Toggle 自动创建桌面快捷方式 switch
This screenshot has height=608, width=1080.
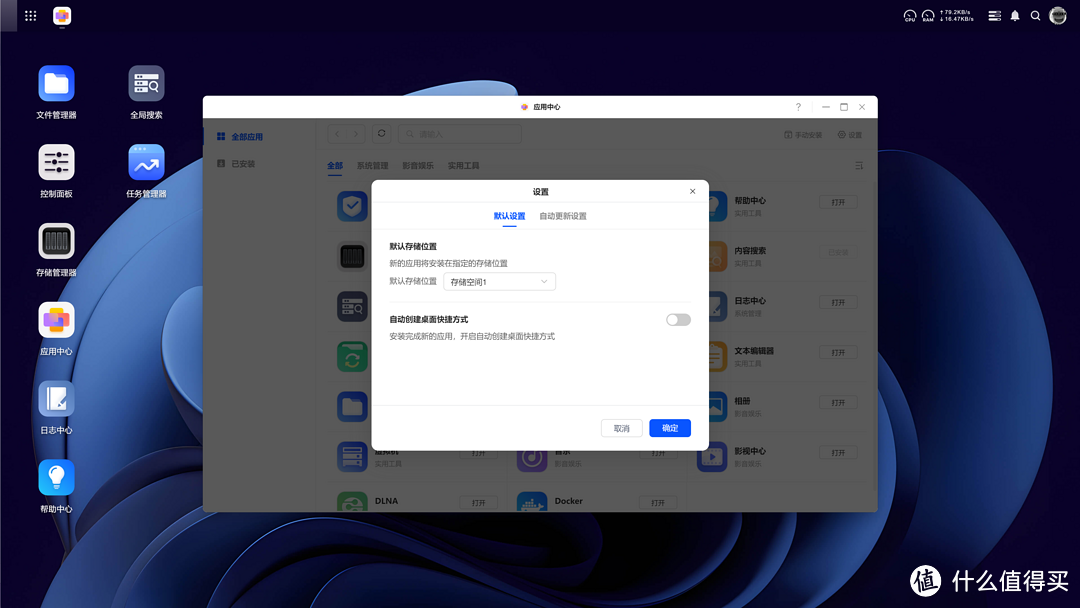click(x=678, y=319)
